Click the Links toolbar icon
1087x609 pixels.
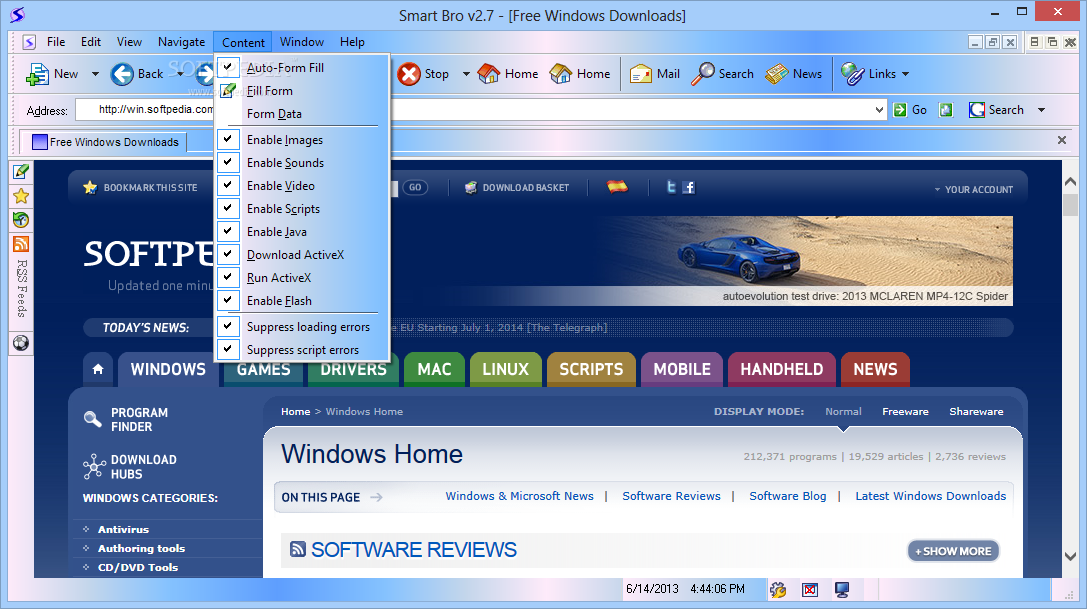point(853,74)
